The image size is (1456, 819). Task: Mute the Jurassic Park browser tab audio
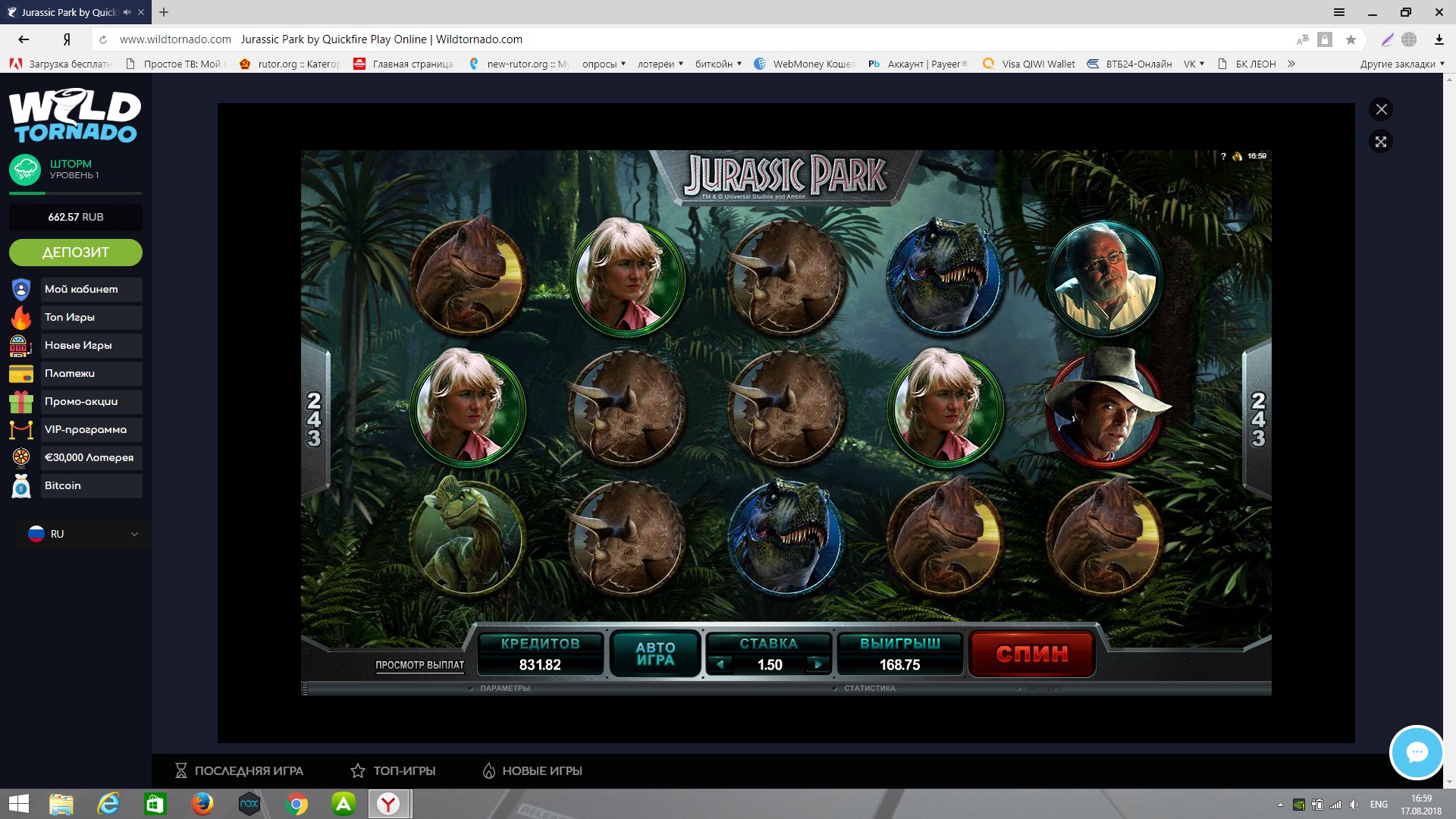127,12
